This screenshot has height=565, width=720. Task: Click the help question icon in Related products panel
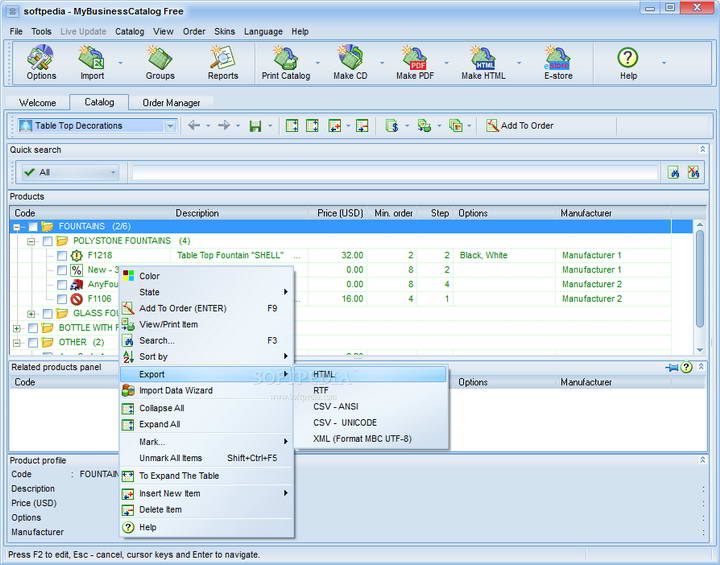point(686,367)
